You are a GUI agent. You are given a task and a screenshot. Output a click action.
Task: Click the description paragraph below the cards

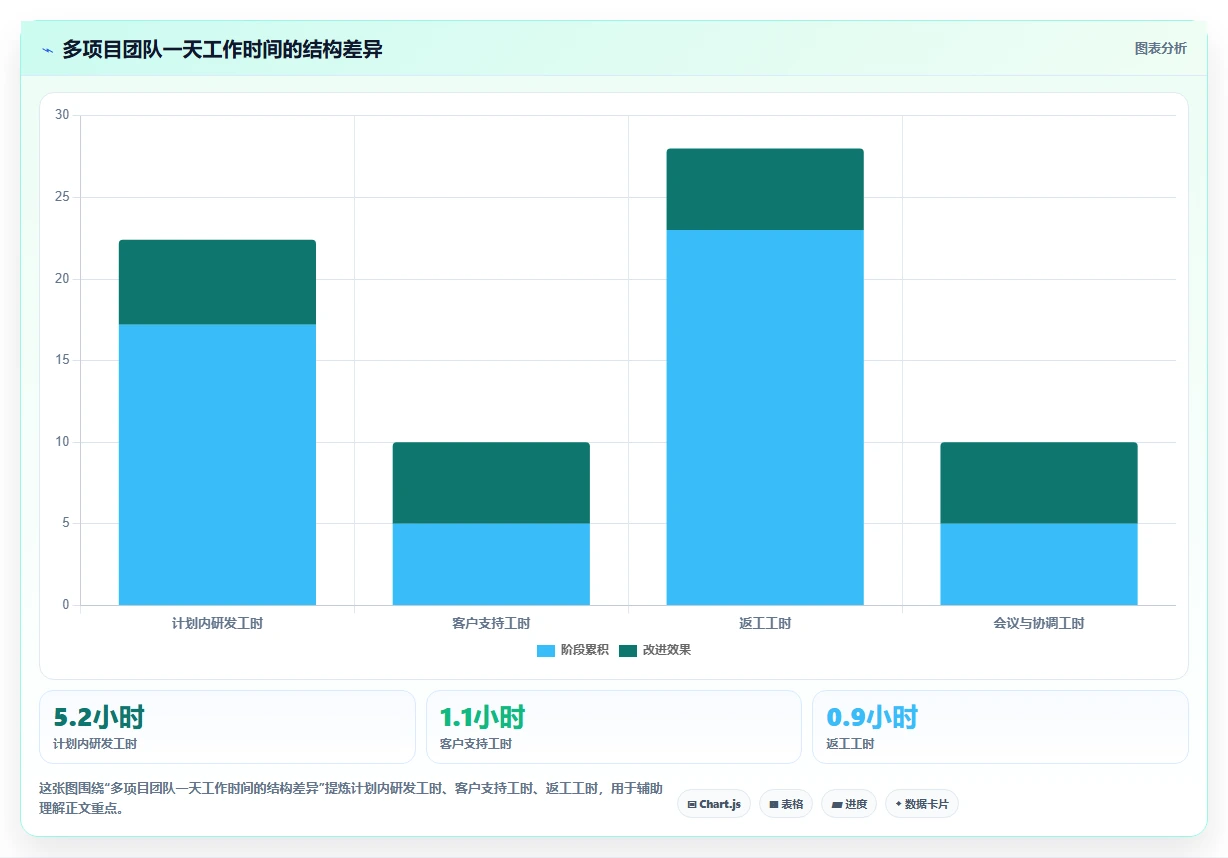(x=350, y=798)
